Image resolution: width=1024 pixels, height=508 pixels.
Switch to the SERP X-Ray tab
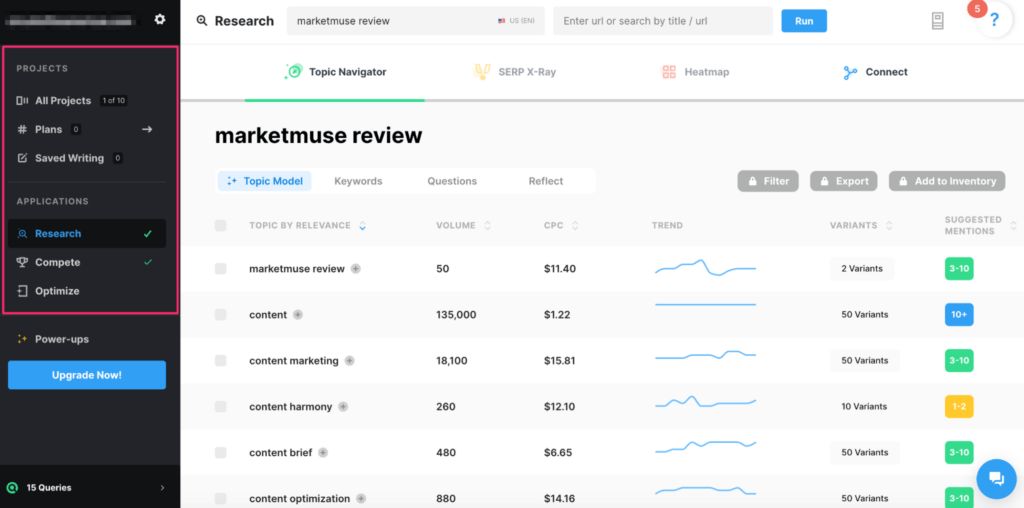pyautogui.click(x=513, y=72)
